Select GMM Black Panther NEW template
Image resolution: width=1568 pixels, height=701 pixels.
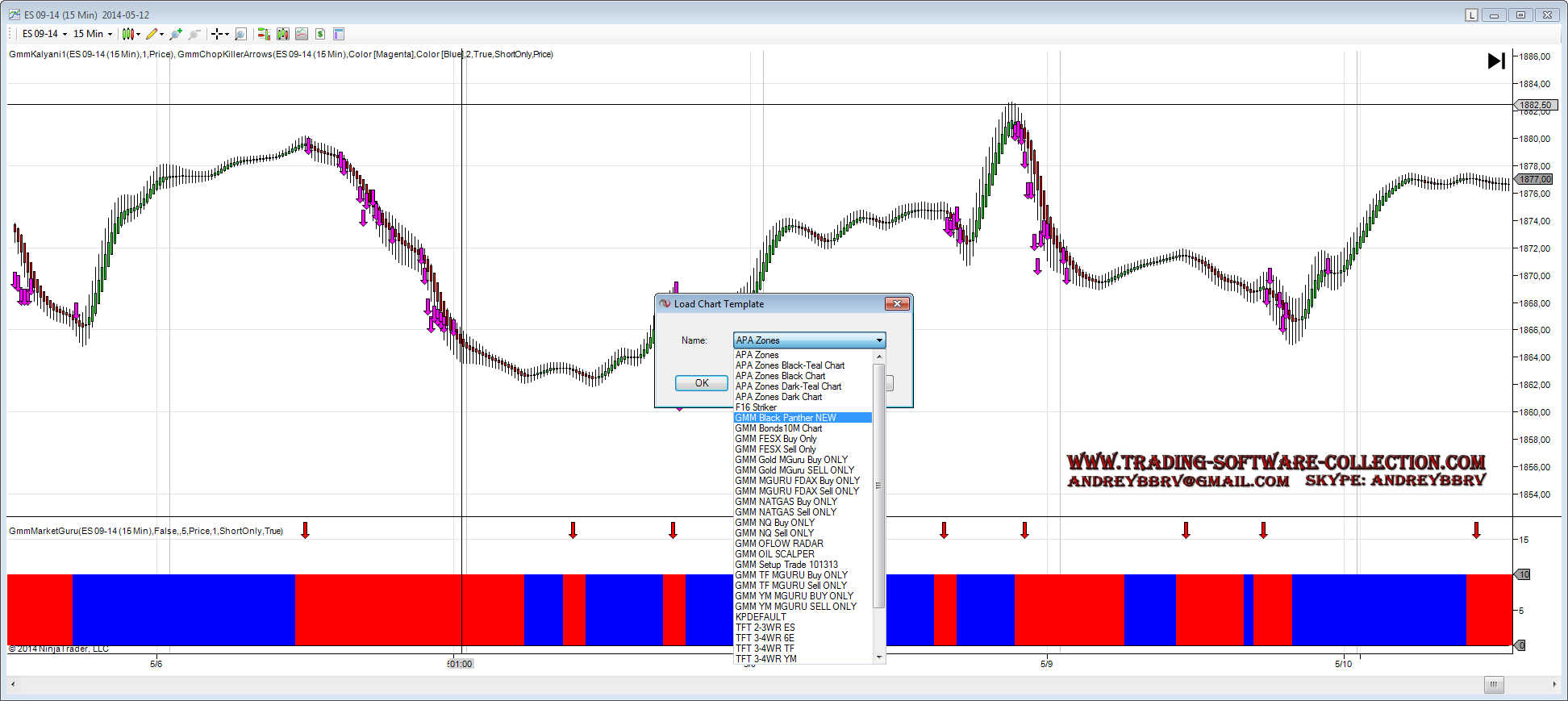(x=786, y=418)
